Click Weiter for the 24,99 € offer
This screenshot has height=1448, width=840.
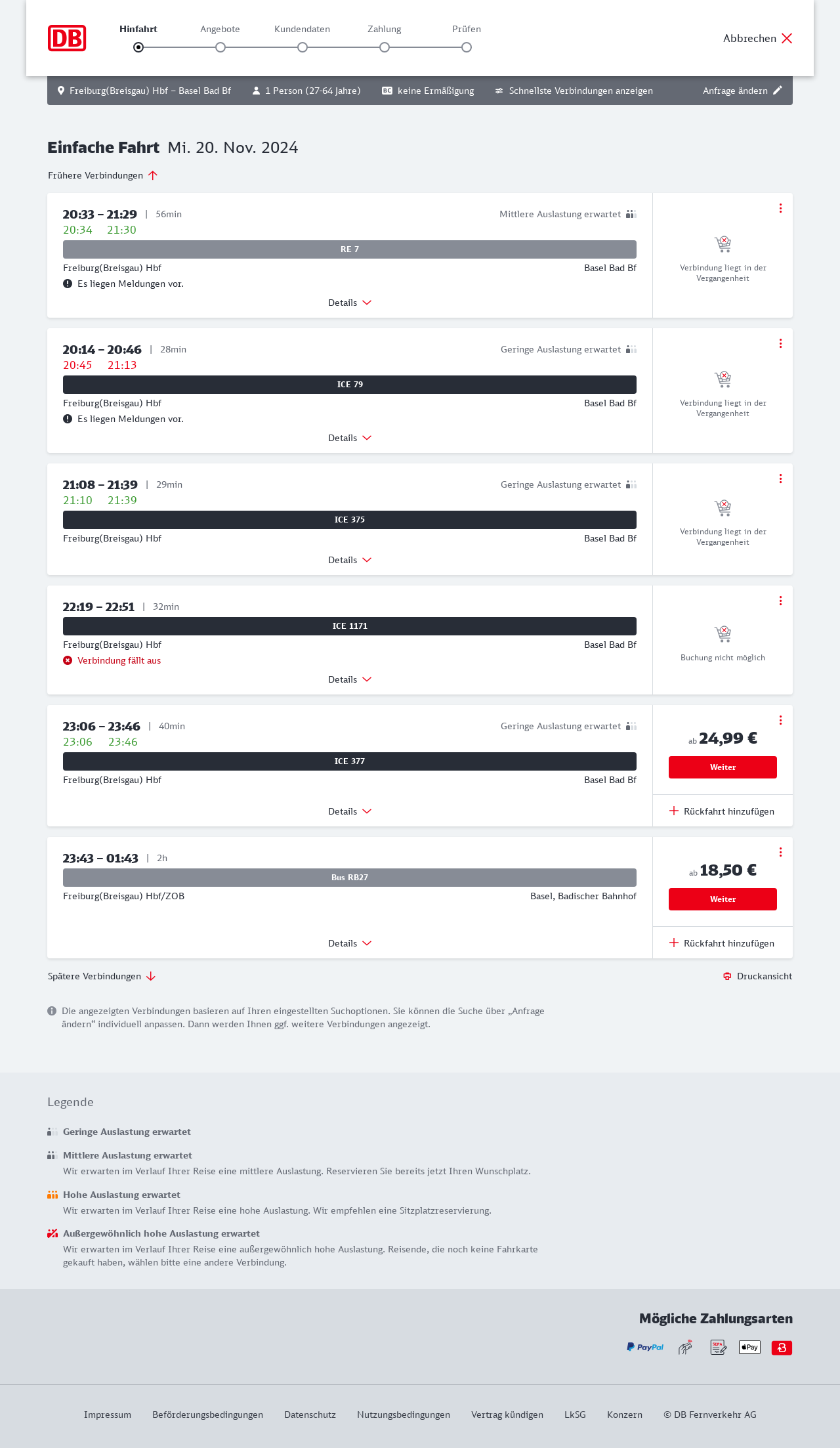pos(723,767)
